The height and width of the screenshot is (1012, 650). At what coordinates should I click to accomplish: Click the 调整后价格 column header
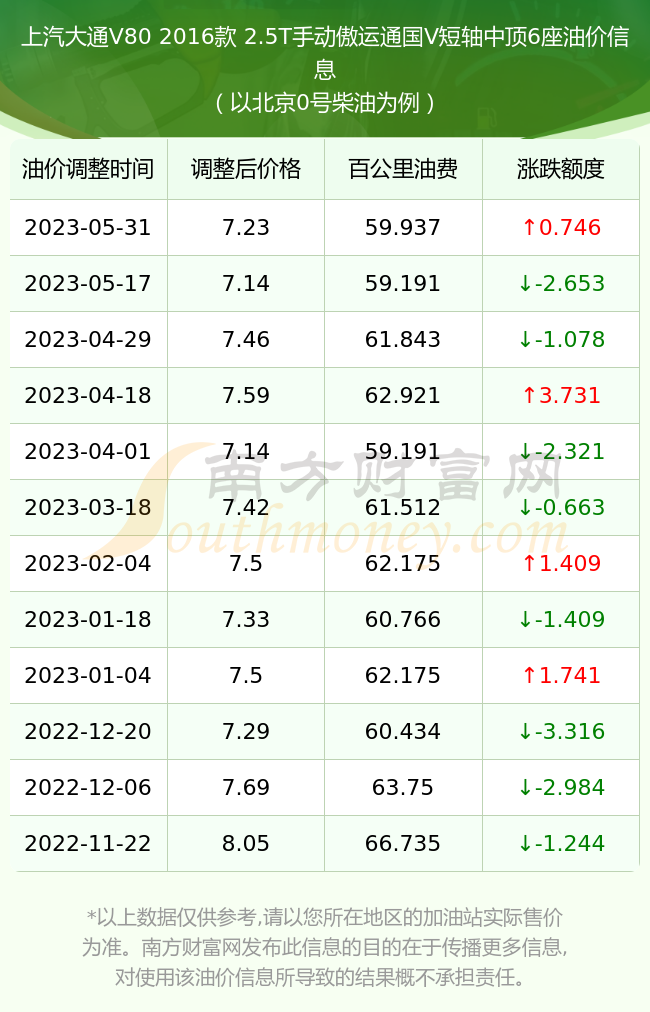point(246,169)
